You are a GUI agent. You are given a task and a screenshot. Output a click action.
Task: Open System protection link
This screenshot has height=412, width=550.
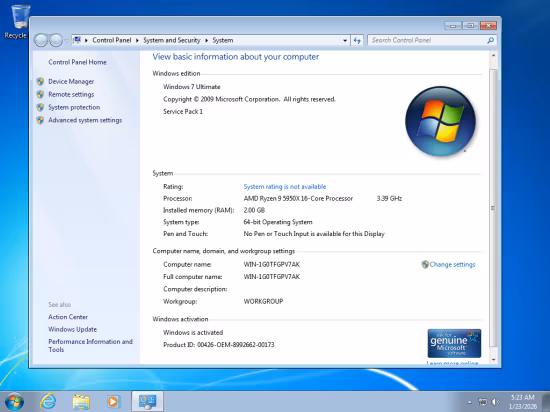pyautogui.click(x=74, y=107)
